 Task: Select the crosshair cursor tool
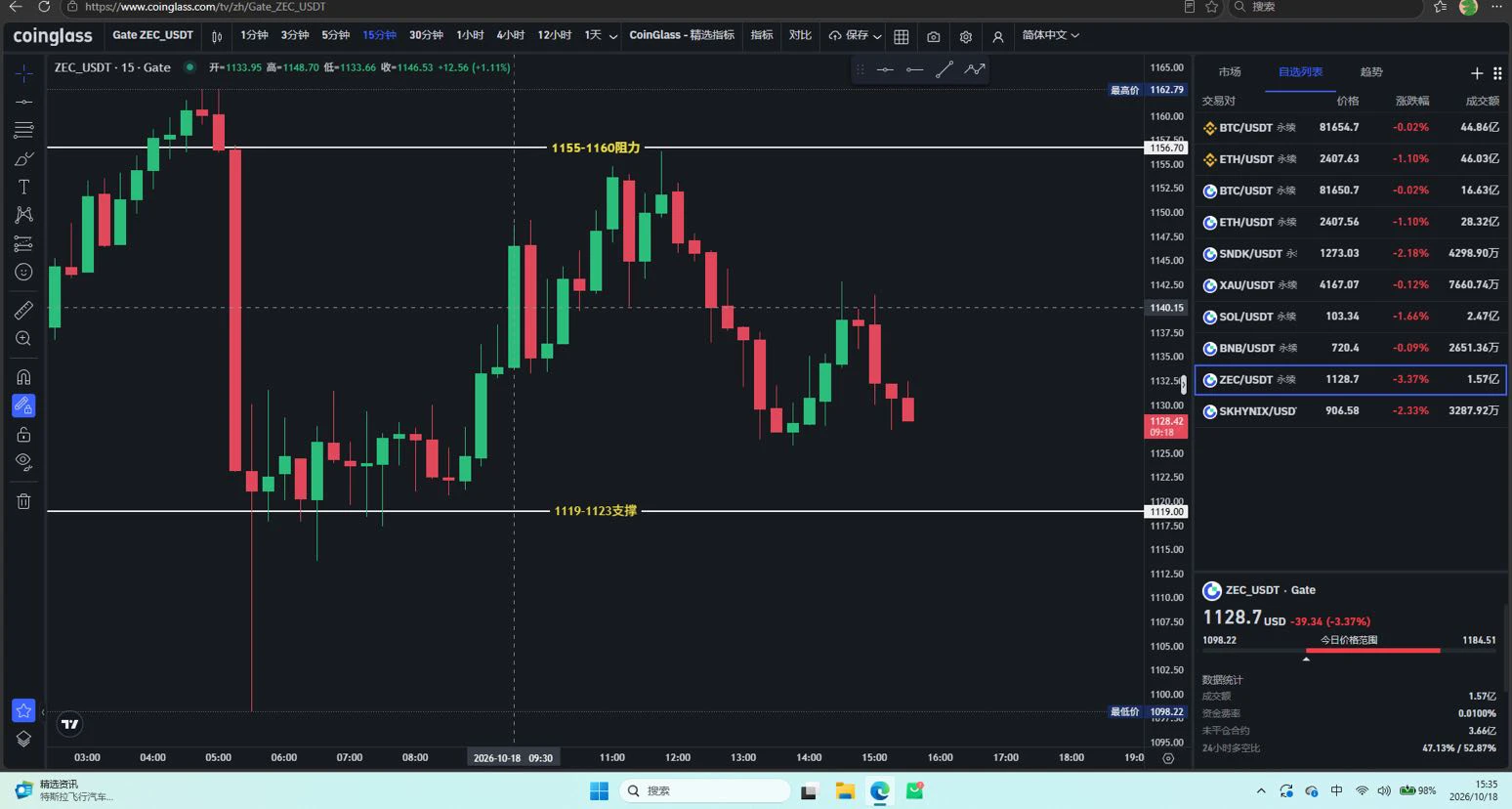[23, 73]
